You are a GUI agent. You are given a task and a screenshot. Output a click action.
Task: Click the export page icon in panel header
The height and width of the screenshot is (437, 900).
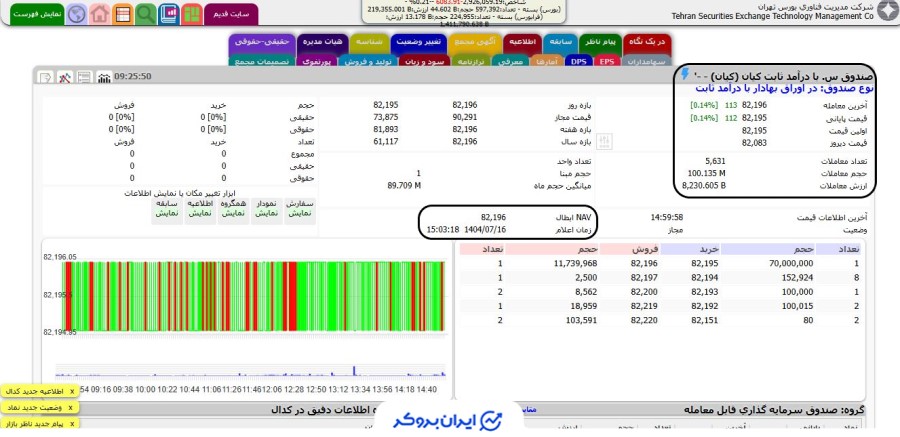45,77
